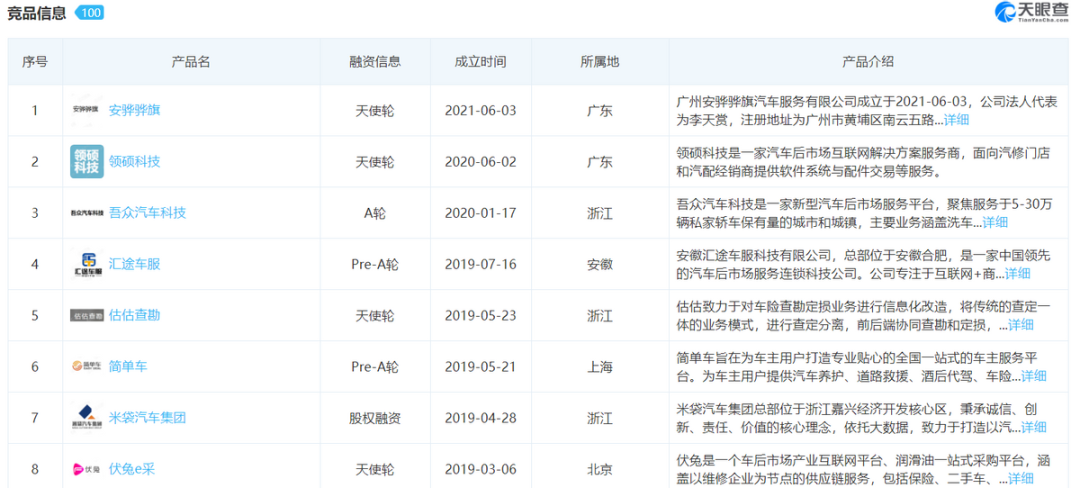This screenshot has height=488, width=1080.
Task: Click 详细 in the 米袋汽车集团 introduction
Action: point(1034,427)
